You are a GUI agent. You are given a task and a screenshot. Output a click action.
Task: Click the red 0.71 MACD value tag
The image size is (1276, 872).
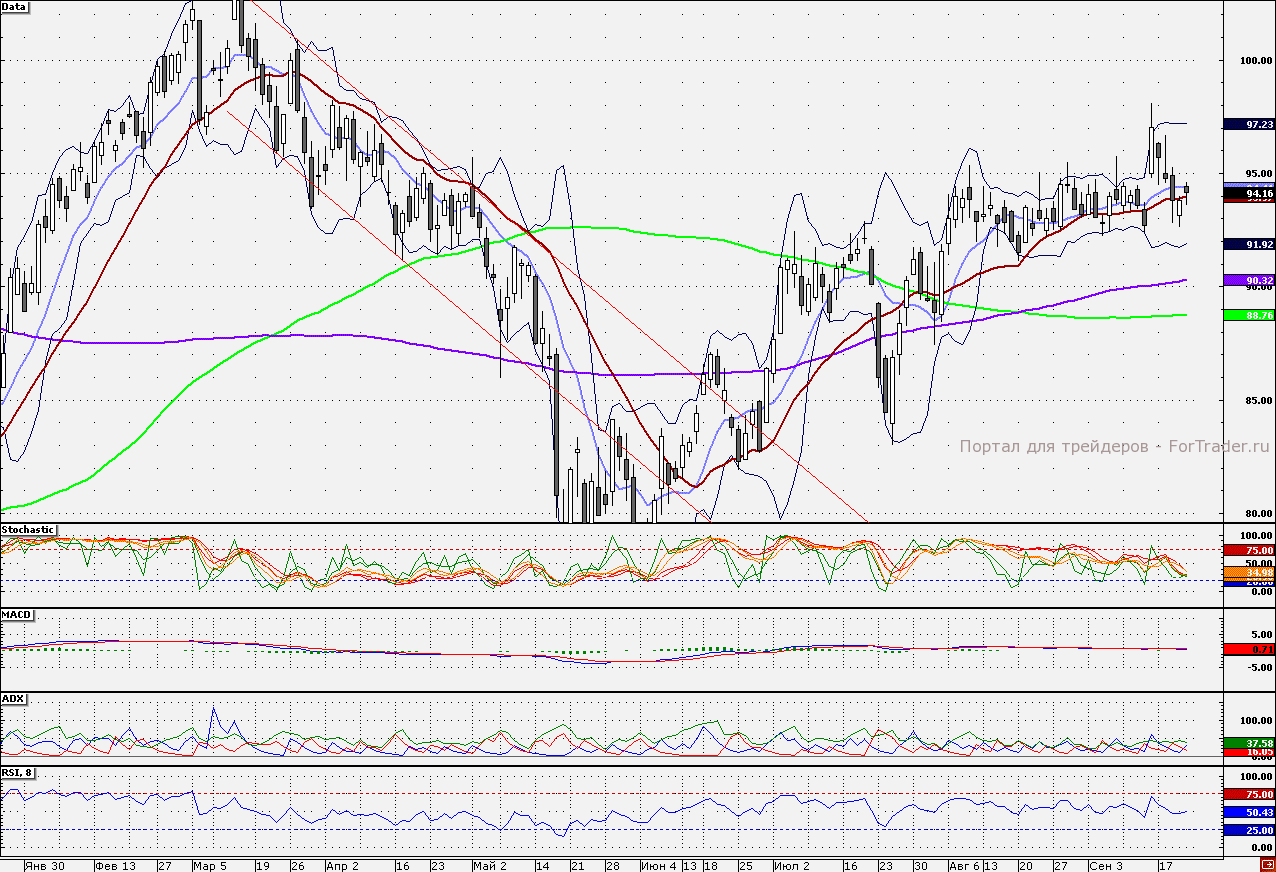coord(1248,649)
